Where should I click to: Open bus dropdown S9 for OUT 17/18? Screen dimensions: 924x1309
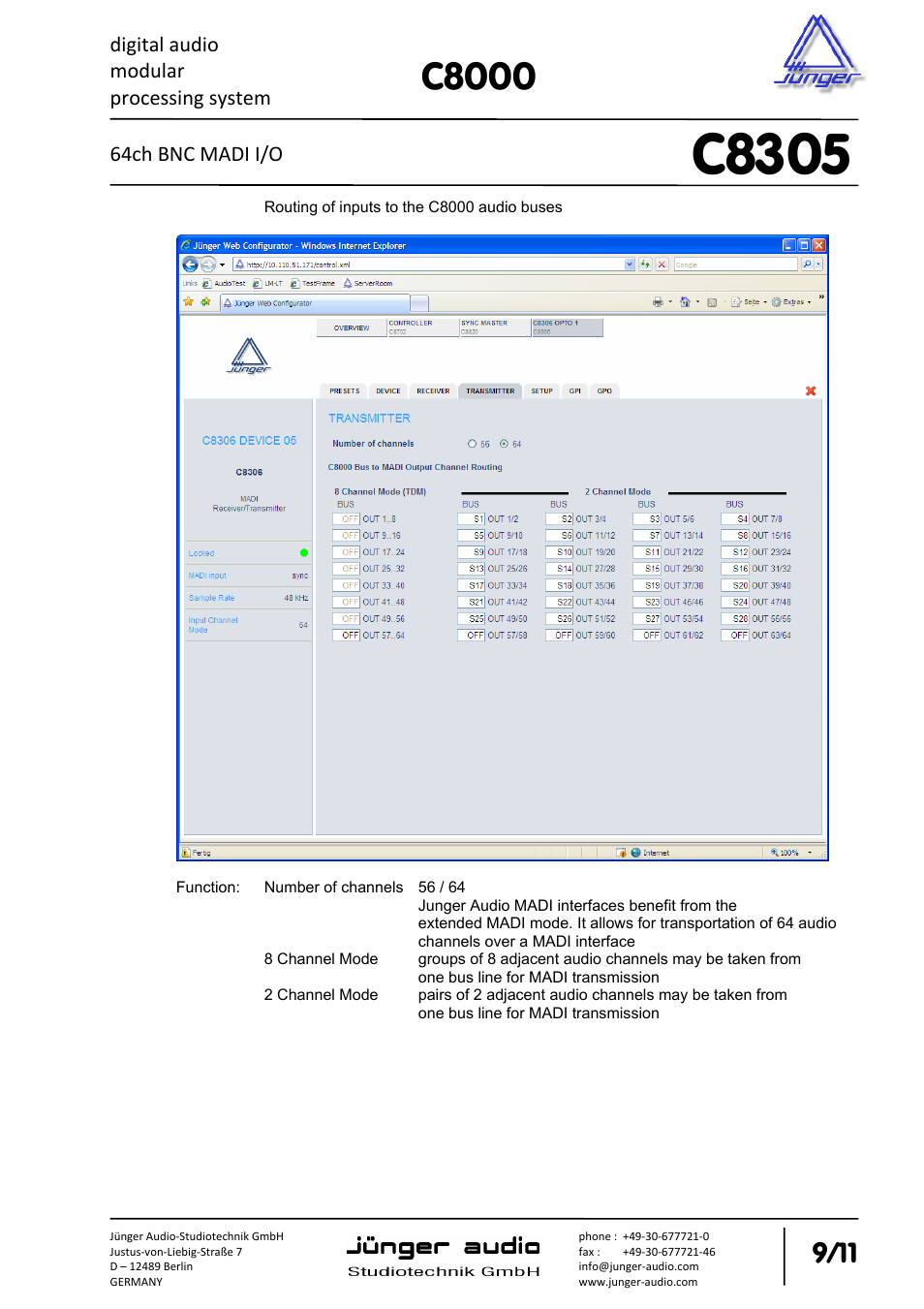click(x=472, y=552)
